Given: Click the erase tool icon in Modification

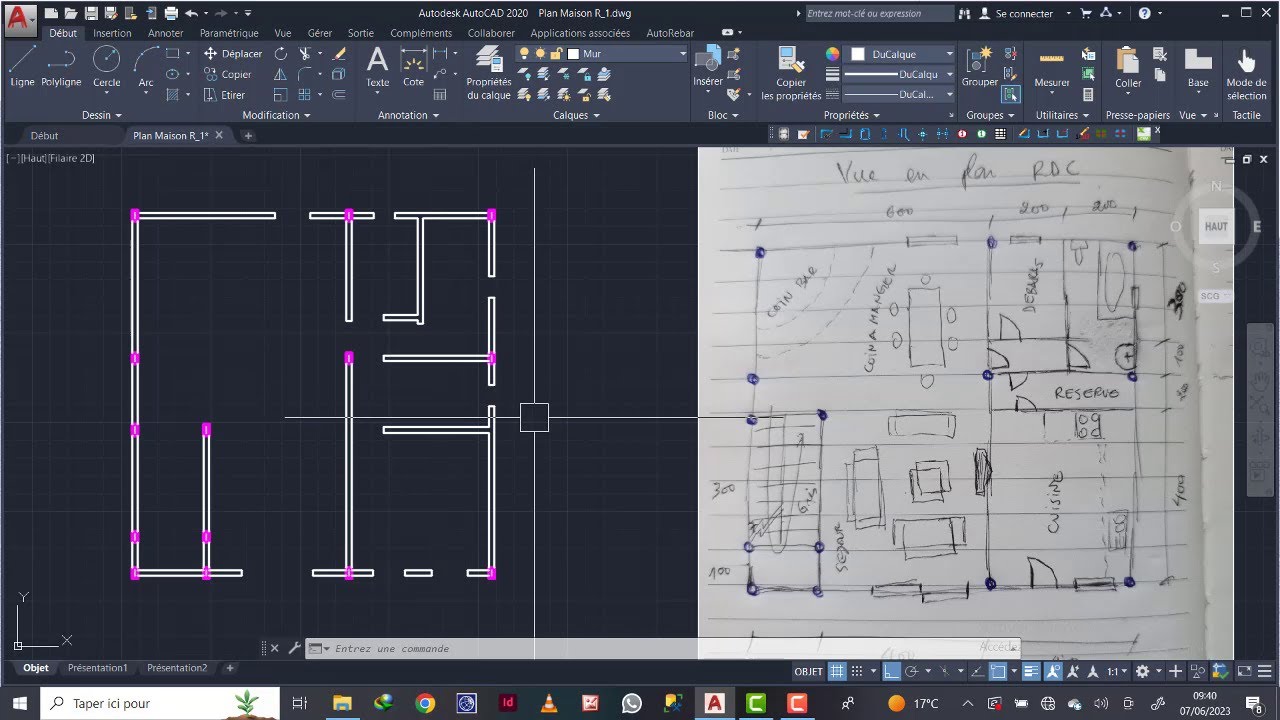Looking at the screenshot, I should 339,54.
